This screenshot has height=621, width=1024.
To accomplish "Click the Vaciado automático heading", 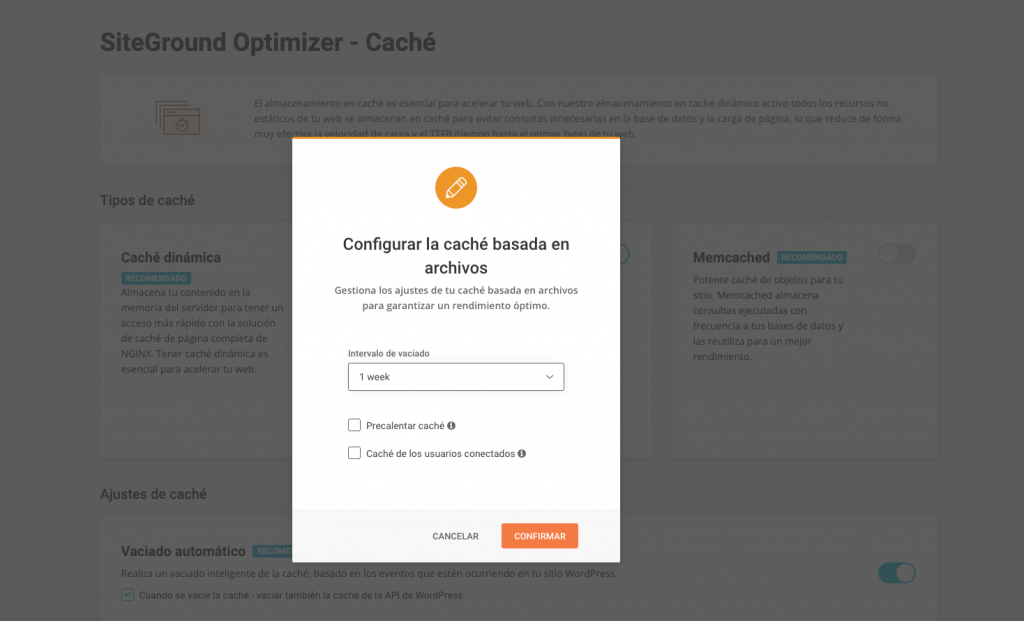I will [x=183, y=551].
